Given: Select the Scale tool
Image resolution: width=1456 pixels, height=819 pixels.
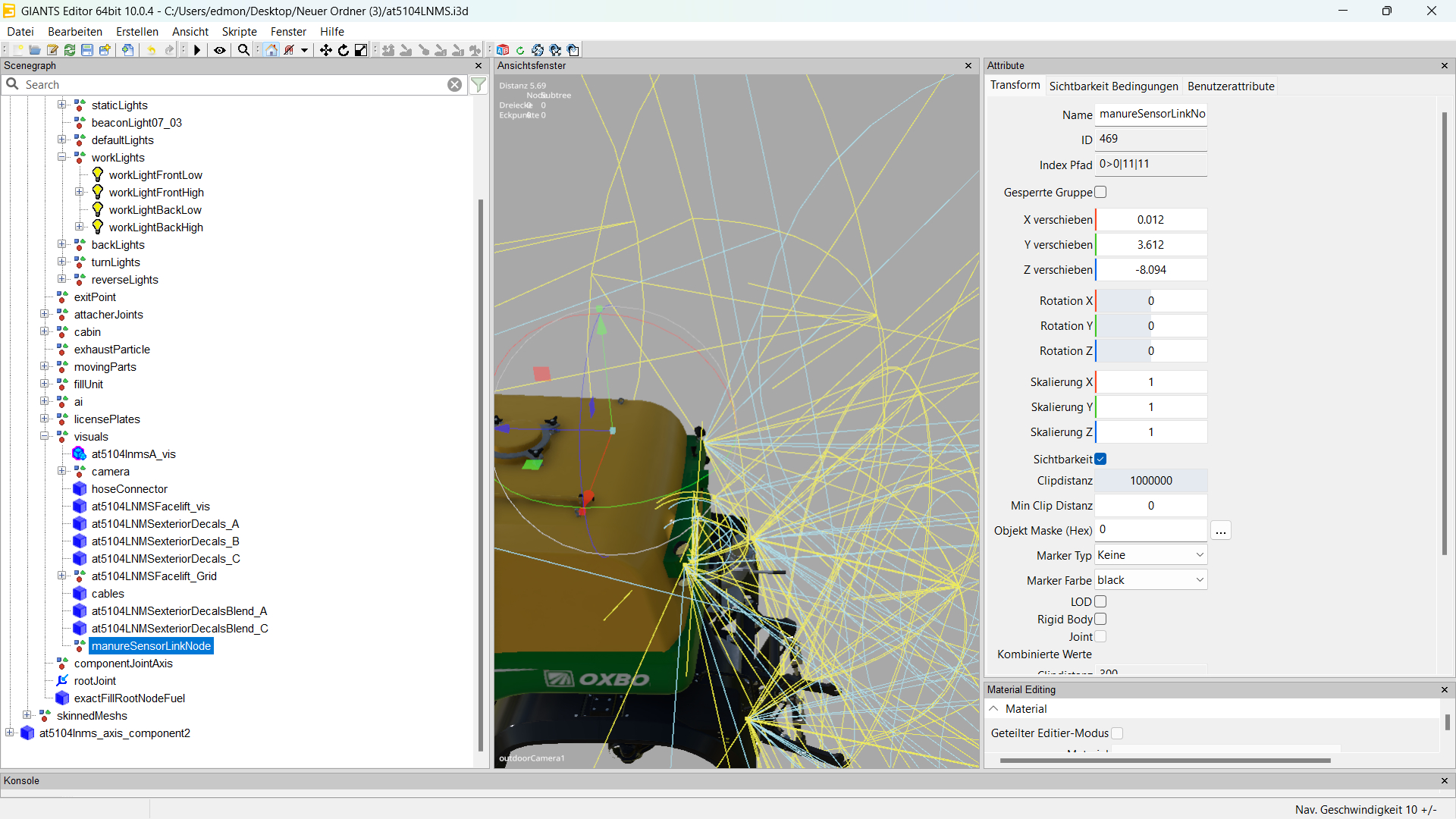Looking at the screenshot, I should tap(361, 50).
